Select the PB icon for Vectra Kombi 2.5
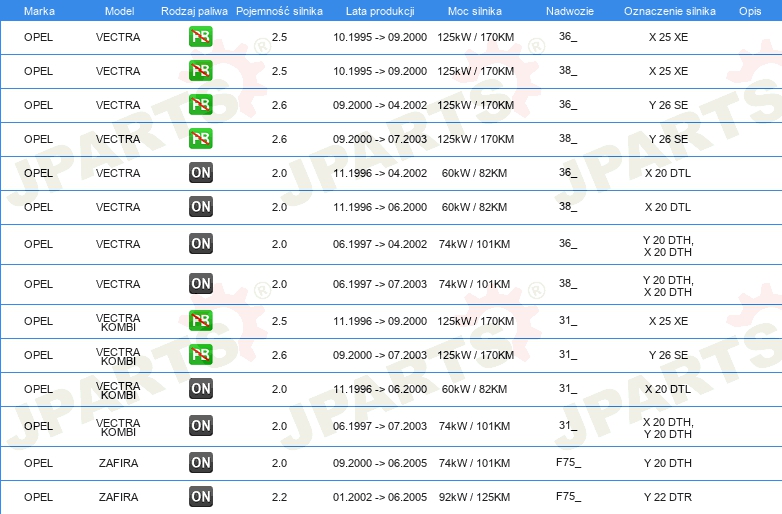Viewport: 782px width, 514px height. pos(200,321)
